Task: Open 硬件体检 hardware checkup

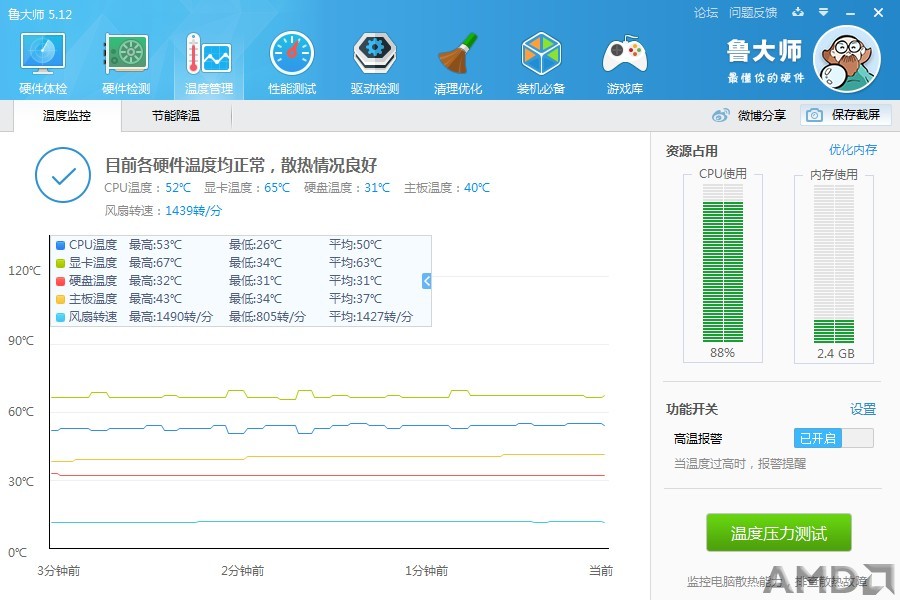Action: click(x=43, y=64)
